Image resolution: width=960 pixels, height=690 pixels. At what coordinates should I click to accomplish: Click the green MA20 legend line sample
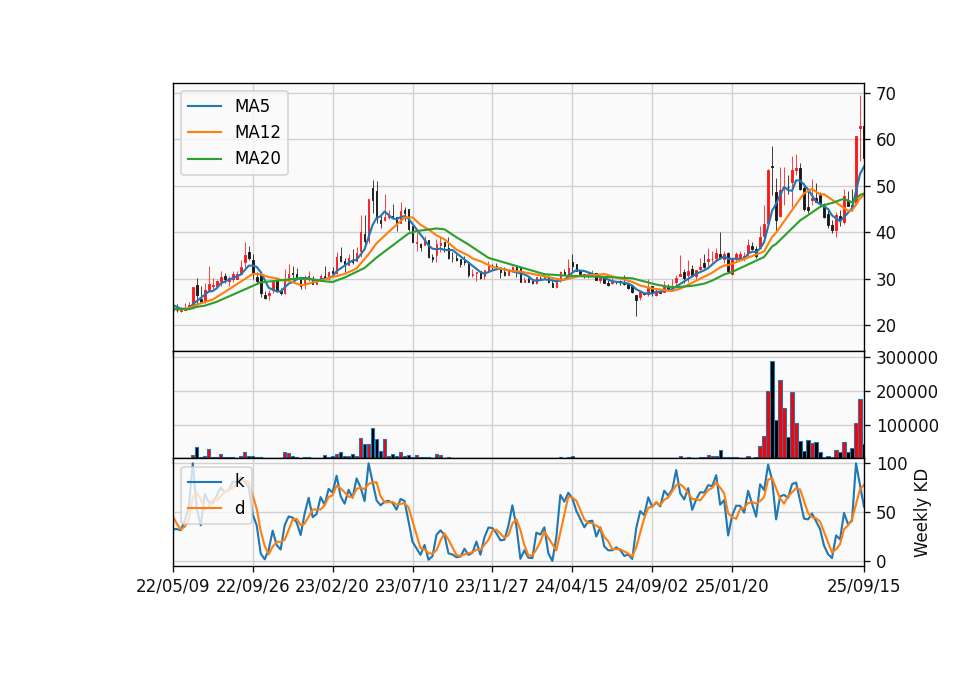tap(204, 159)
